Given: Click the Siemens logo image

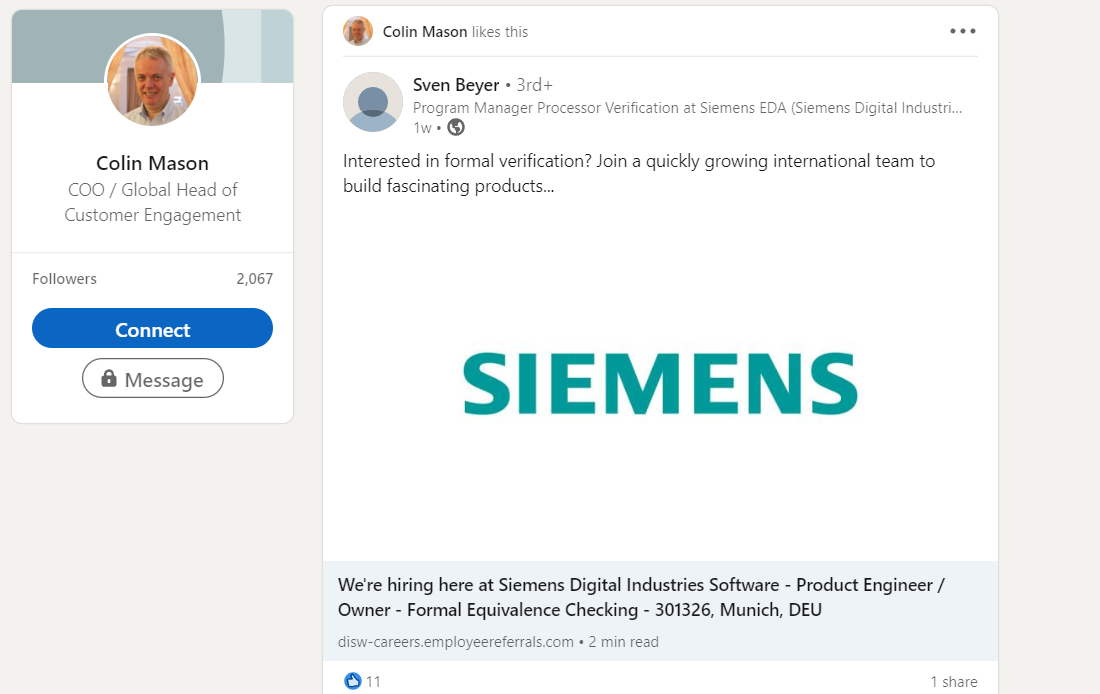Looking at the screenshot, I should (x=660, y=384).
